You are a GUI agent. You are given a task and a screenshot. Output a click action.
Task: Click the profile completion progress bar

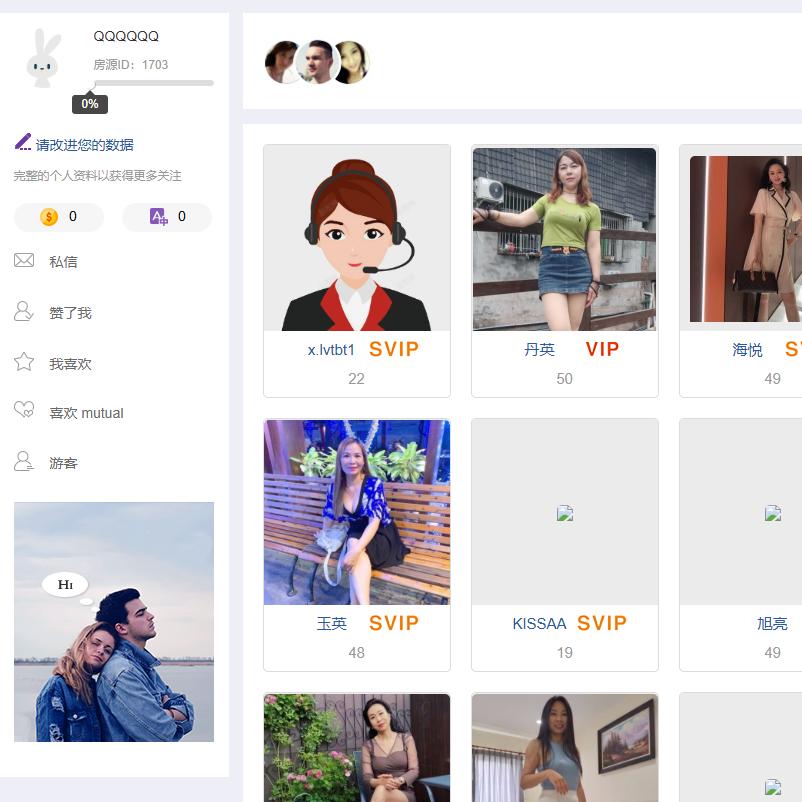(154, 83)
